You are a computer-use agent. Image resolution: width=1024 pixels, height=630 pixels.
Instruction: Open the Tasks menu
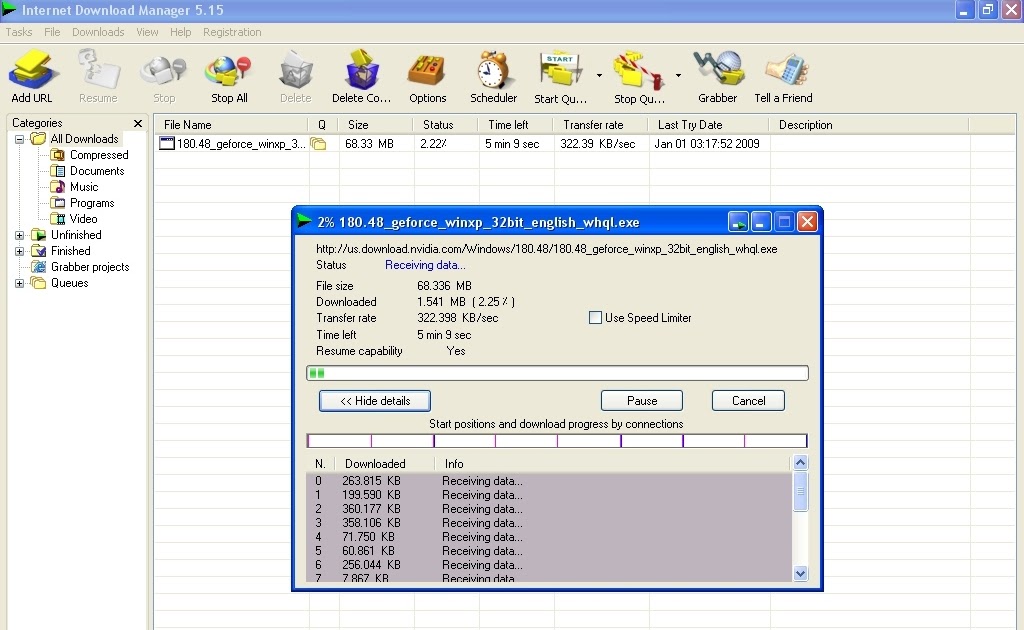pos(19,32)
